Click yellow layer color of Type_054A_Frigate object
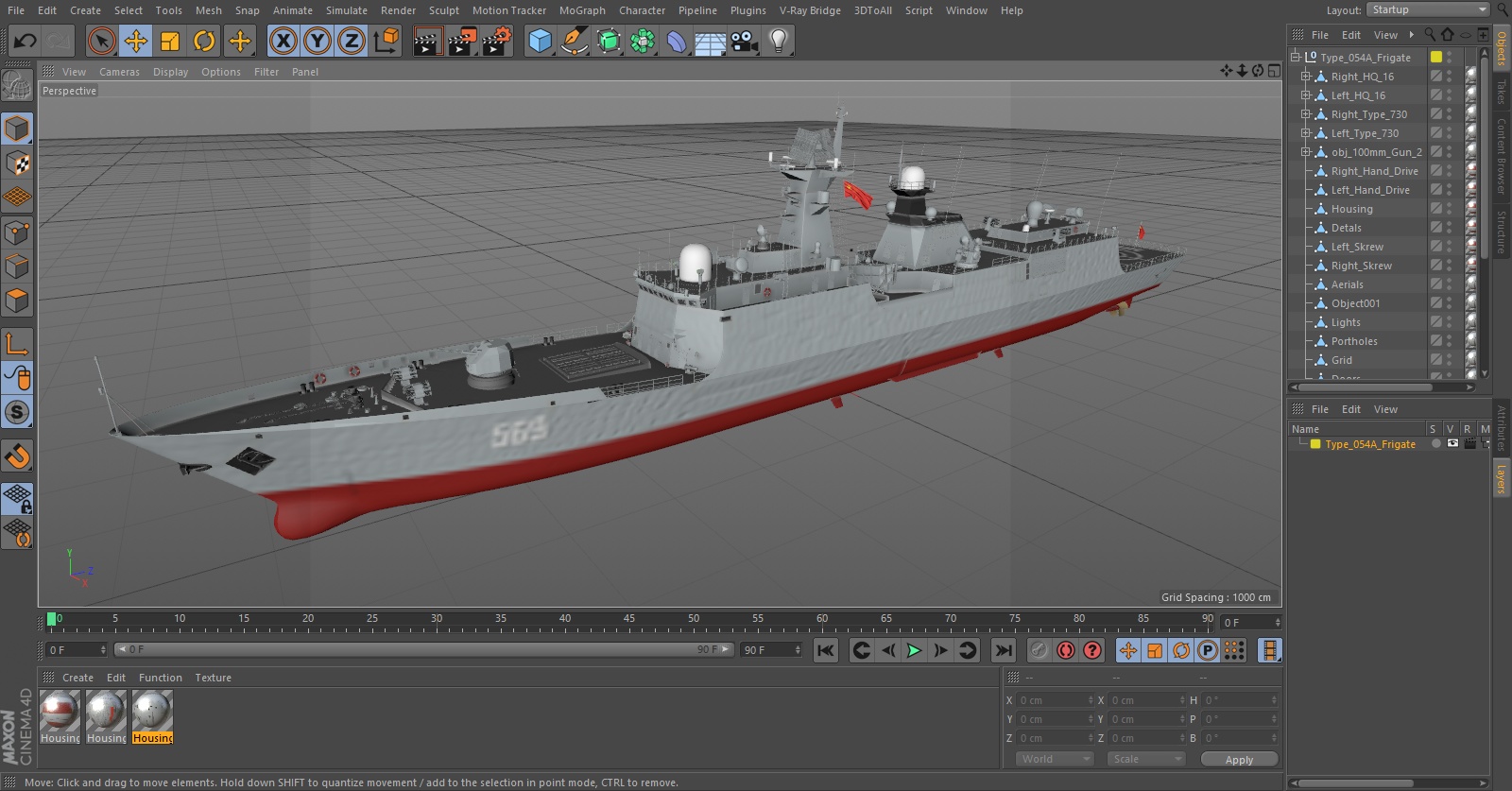 point(1436,57)
